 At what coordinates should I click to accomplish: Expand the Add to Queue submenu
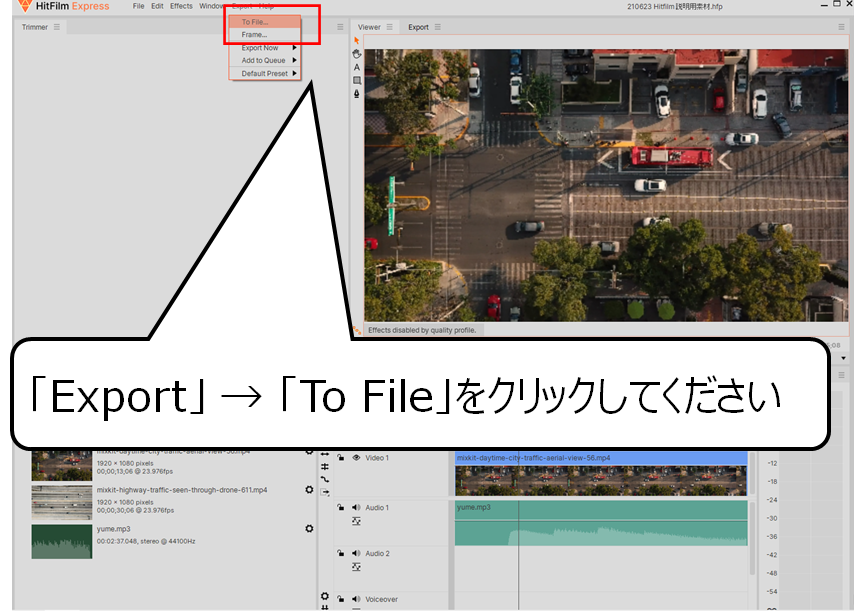coord(265,60)
